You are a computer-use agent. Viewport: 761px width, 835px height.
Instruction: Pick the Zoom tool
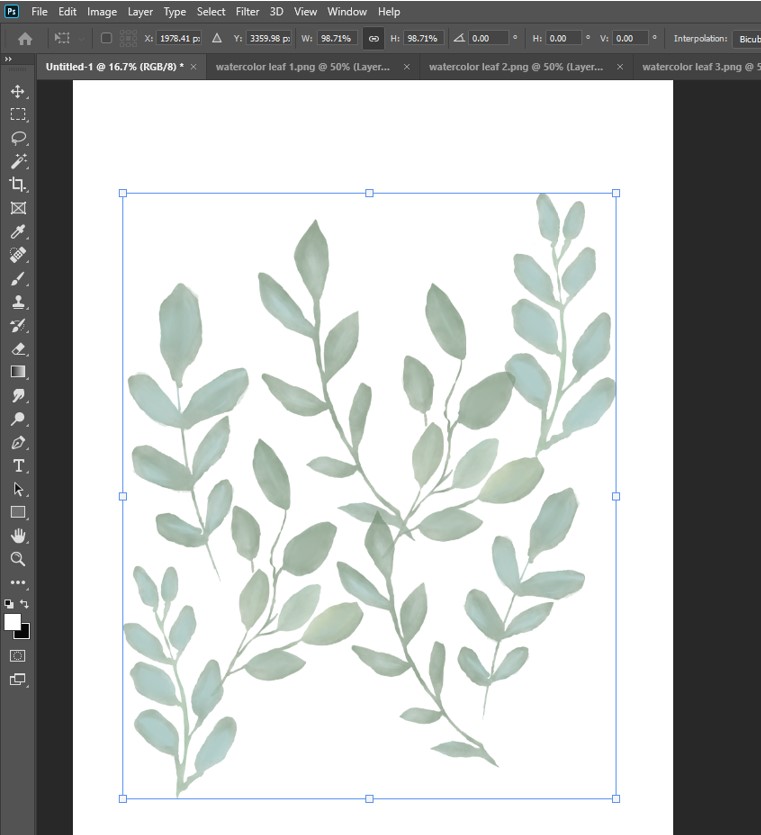[x=18, y=559]
